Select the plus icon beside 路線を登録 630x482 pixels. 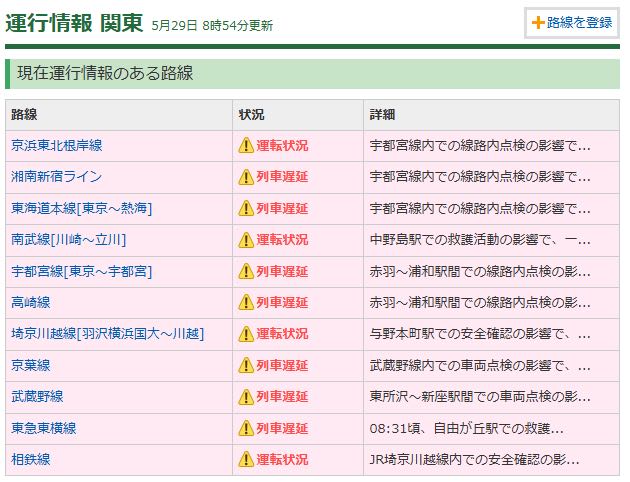[538, 23]
